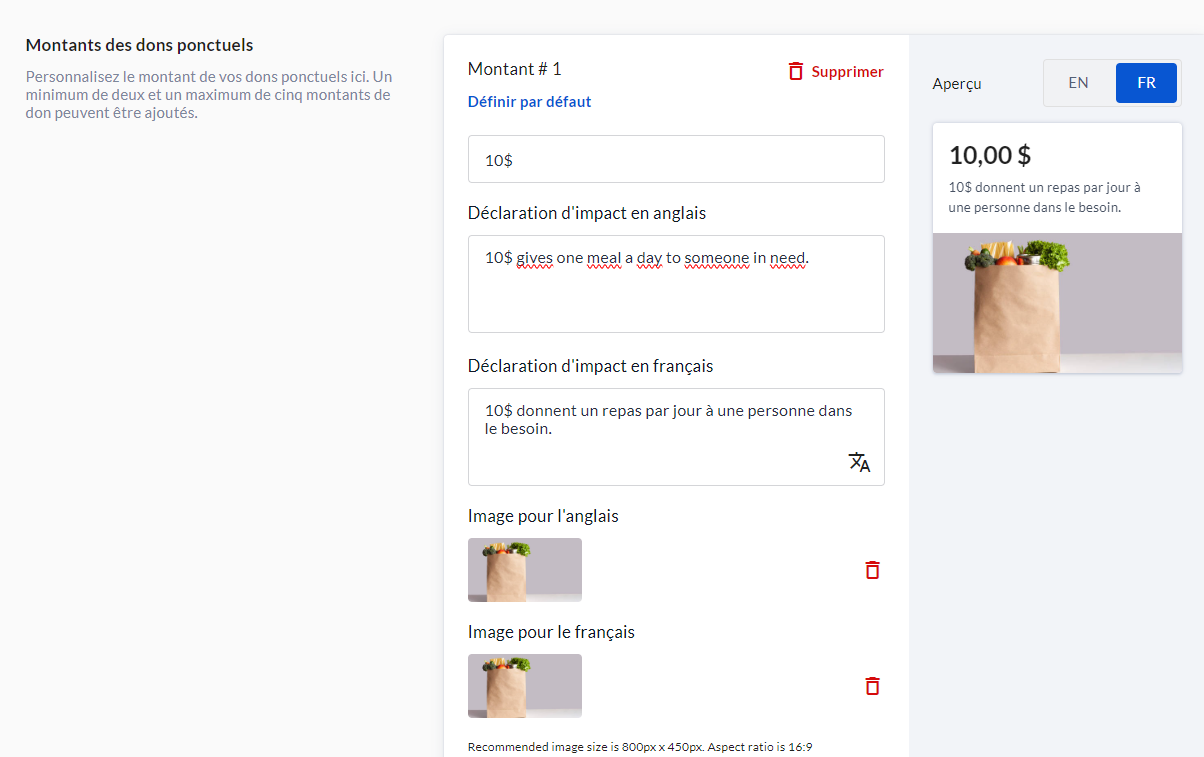
Task: Click the Aperçu label
Action: point(956,84)
